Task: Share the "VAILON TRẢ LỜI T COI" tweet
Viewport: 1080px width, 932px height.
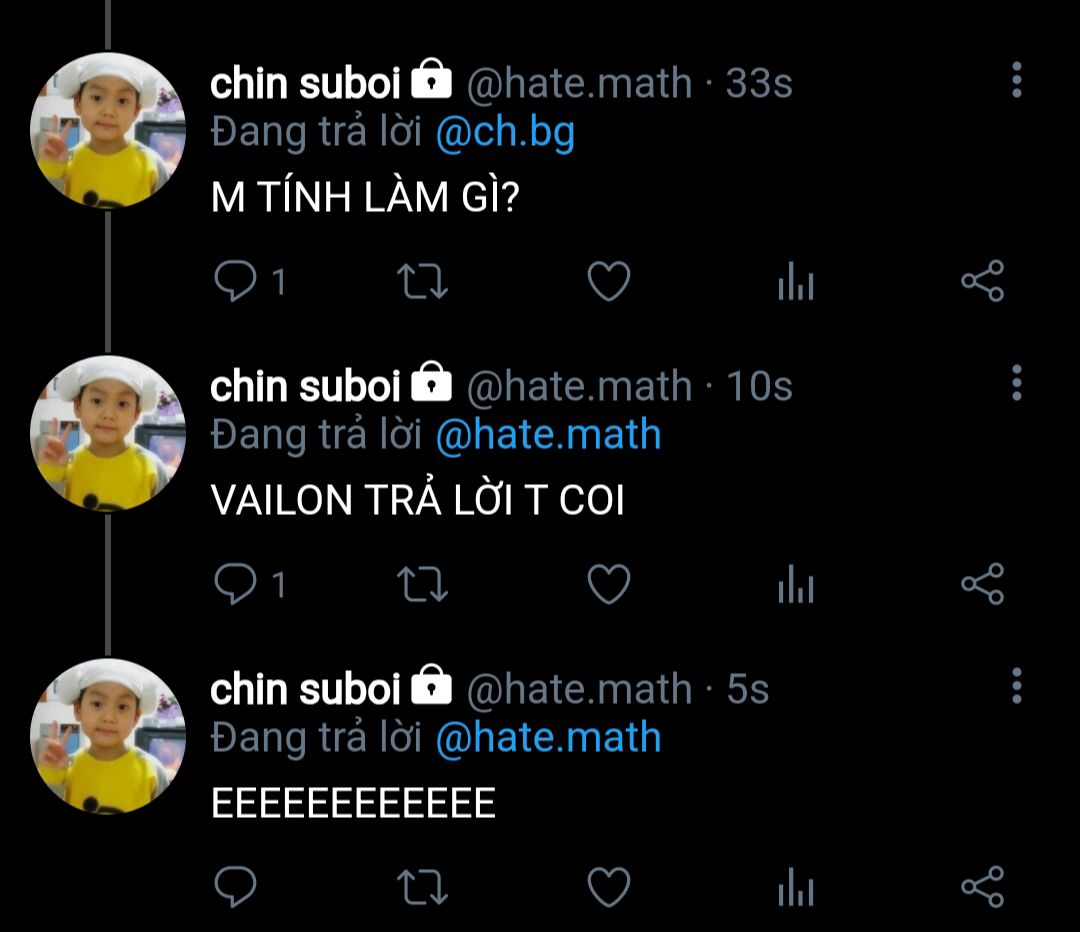Action: (x=983, y=584)
